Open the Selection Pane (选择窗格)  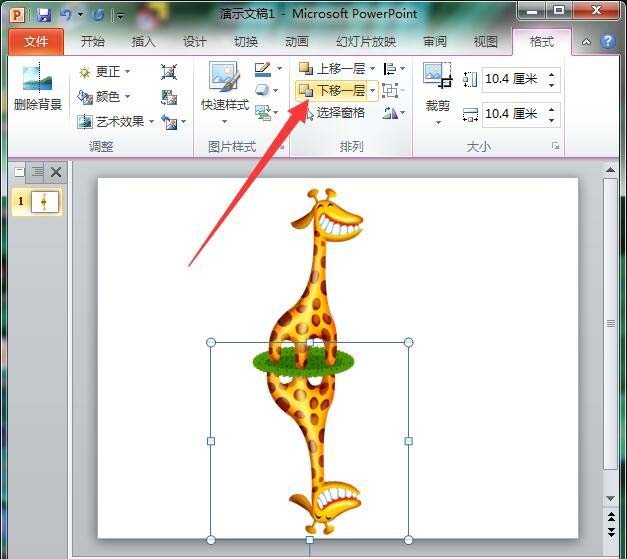pyautogui.click(x=334, y=113)
